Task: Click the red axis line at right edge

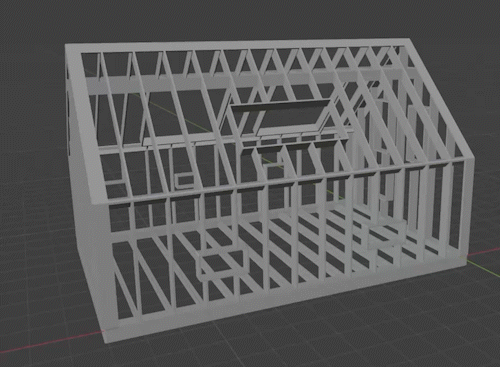Action: (x=483, y=252)
